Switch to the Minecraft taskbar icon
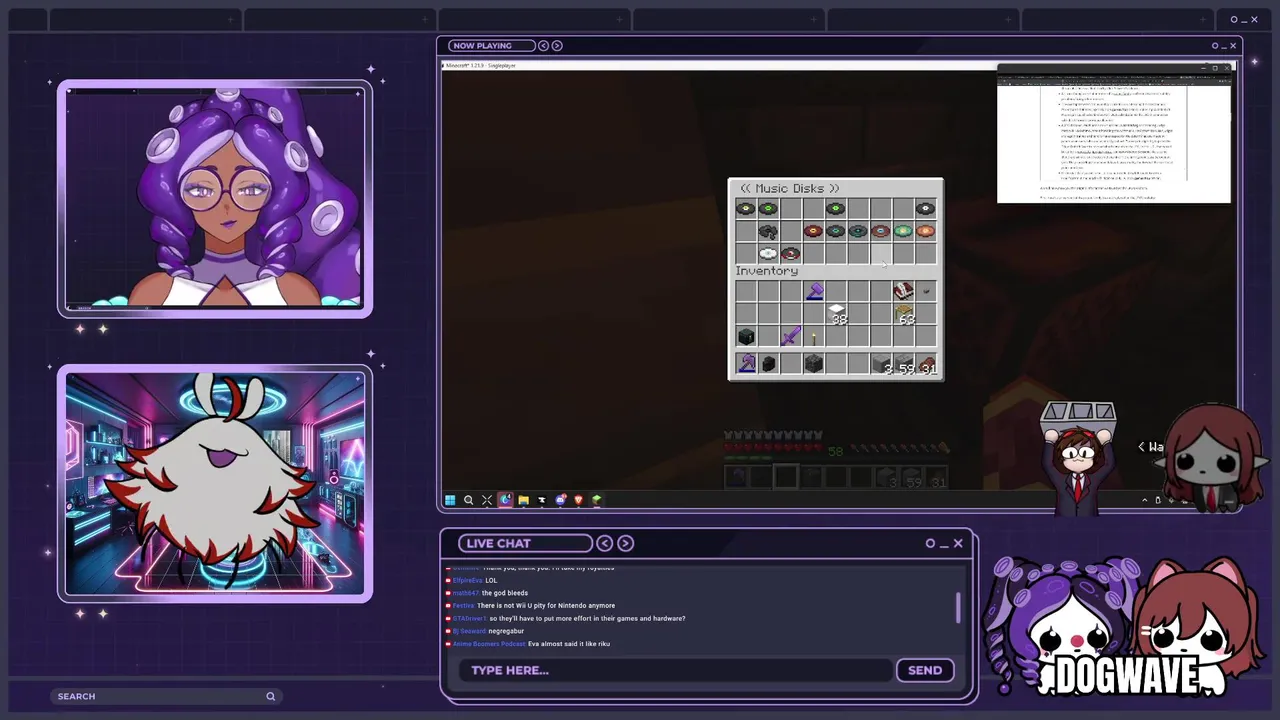Image resolution: width=1280 pixels, height=720 pixels. coord(597,500)
